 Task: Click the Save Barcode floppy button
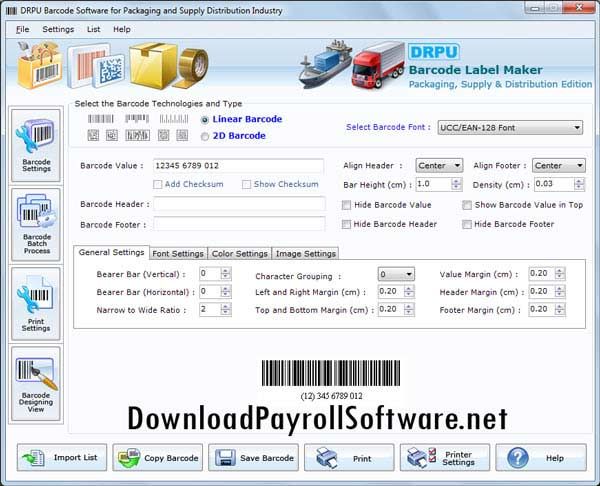tap(253, 457)
